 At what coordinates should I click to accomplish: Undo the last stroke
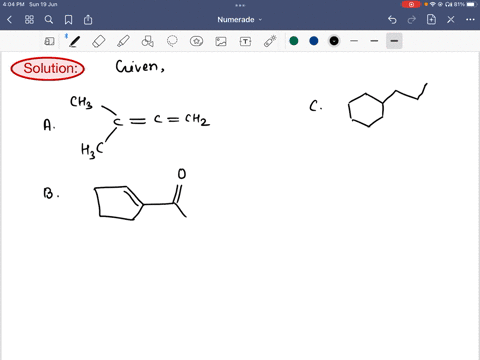pos(392,20)
